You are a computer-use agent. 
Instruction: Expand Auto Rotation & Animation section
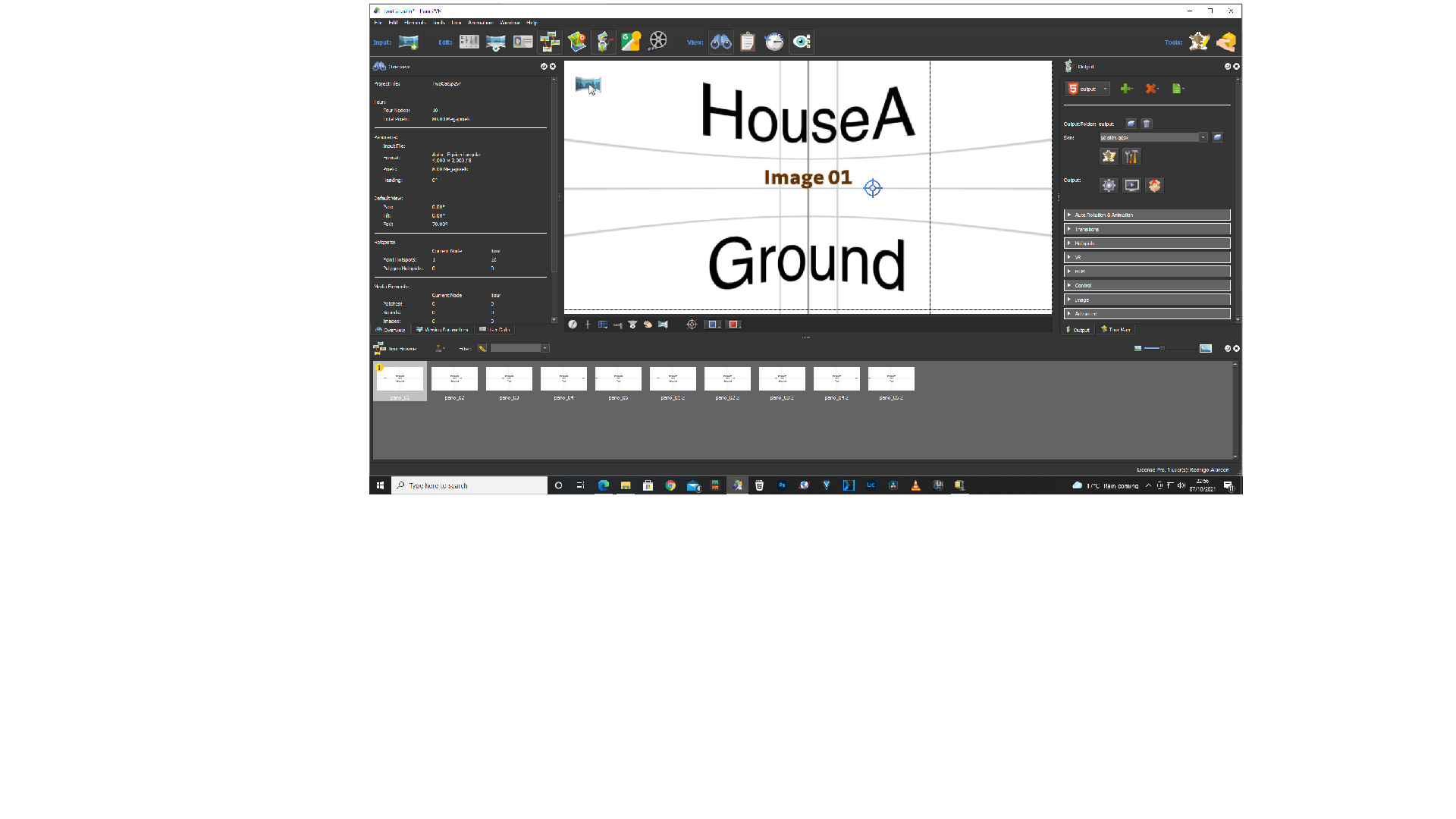(x=1147, y=215)
